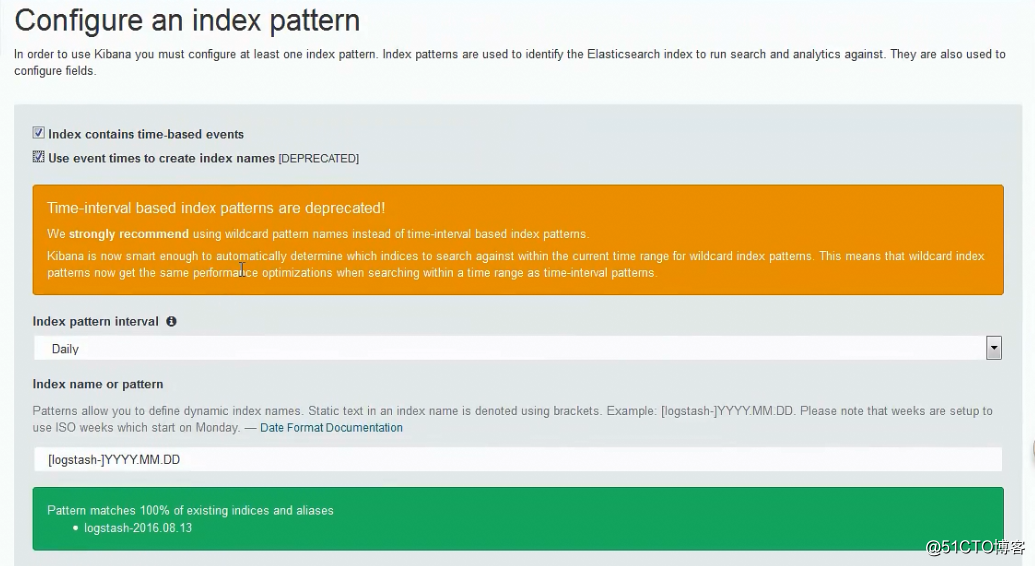Uncheck Index contains time-based events checkbox

click(39, 133)
